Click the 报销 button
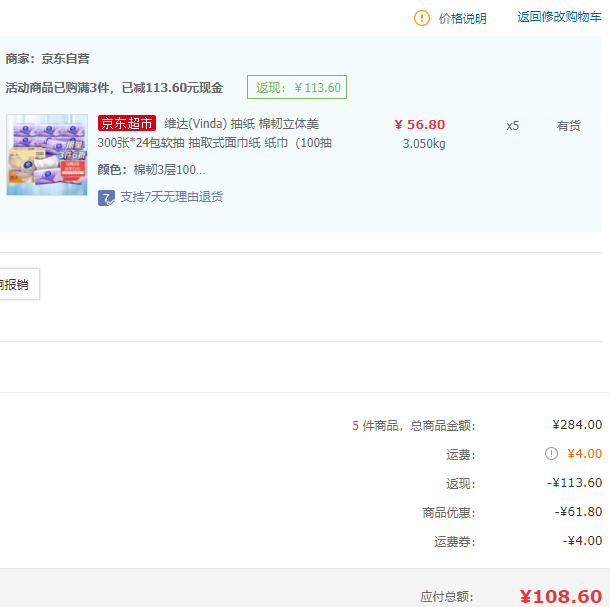Screen dimensions: 610x607 pos(18,284)
